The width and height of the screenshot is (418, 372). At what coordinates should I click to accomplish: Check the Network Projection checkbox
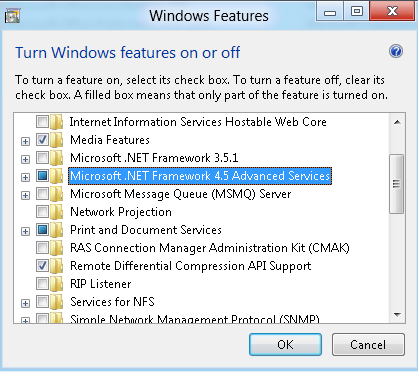(x=42, y=211)
